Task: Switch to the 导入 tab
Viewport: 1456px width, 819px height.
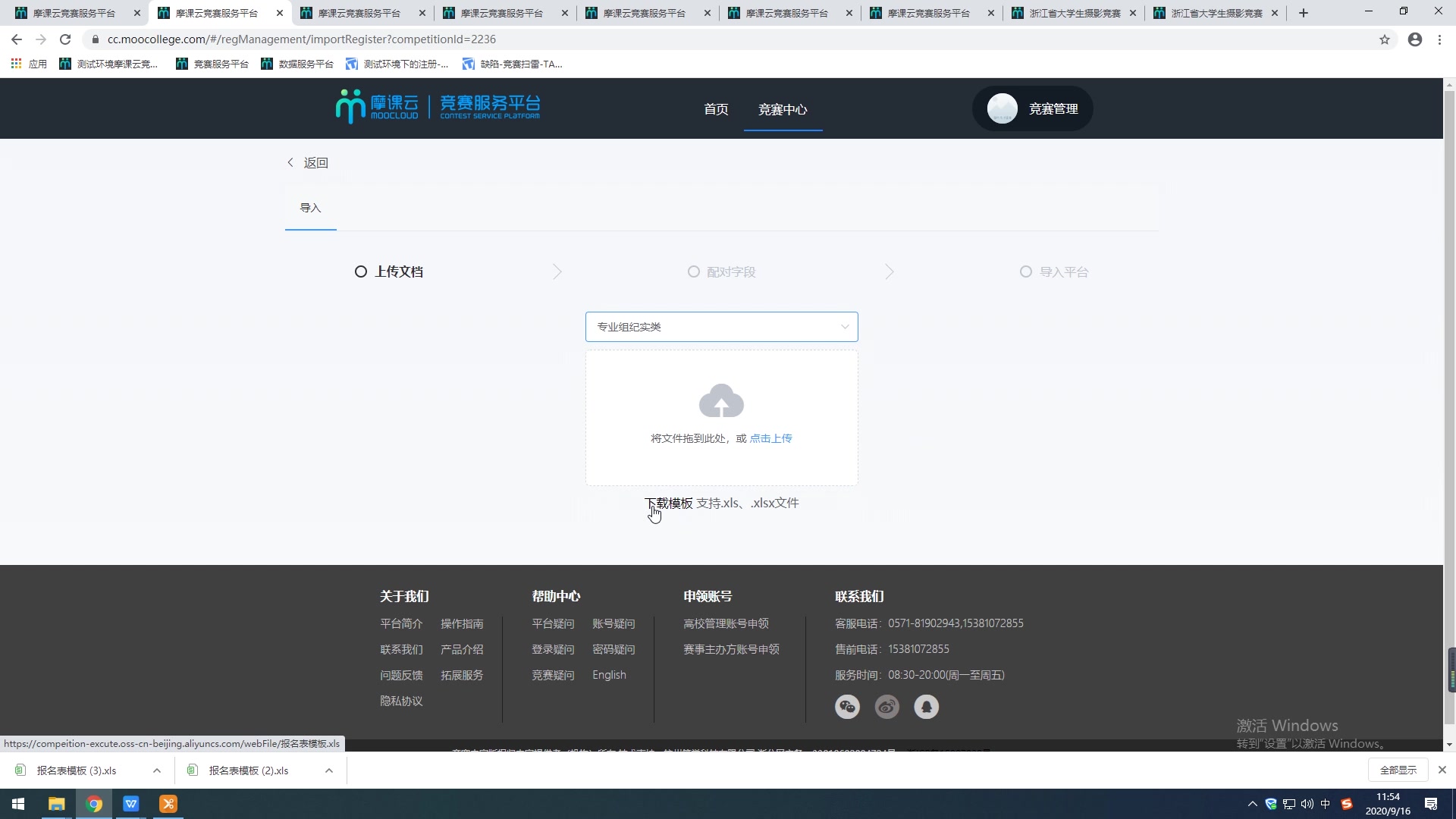Action: [x=310, y=208]
